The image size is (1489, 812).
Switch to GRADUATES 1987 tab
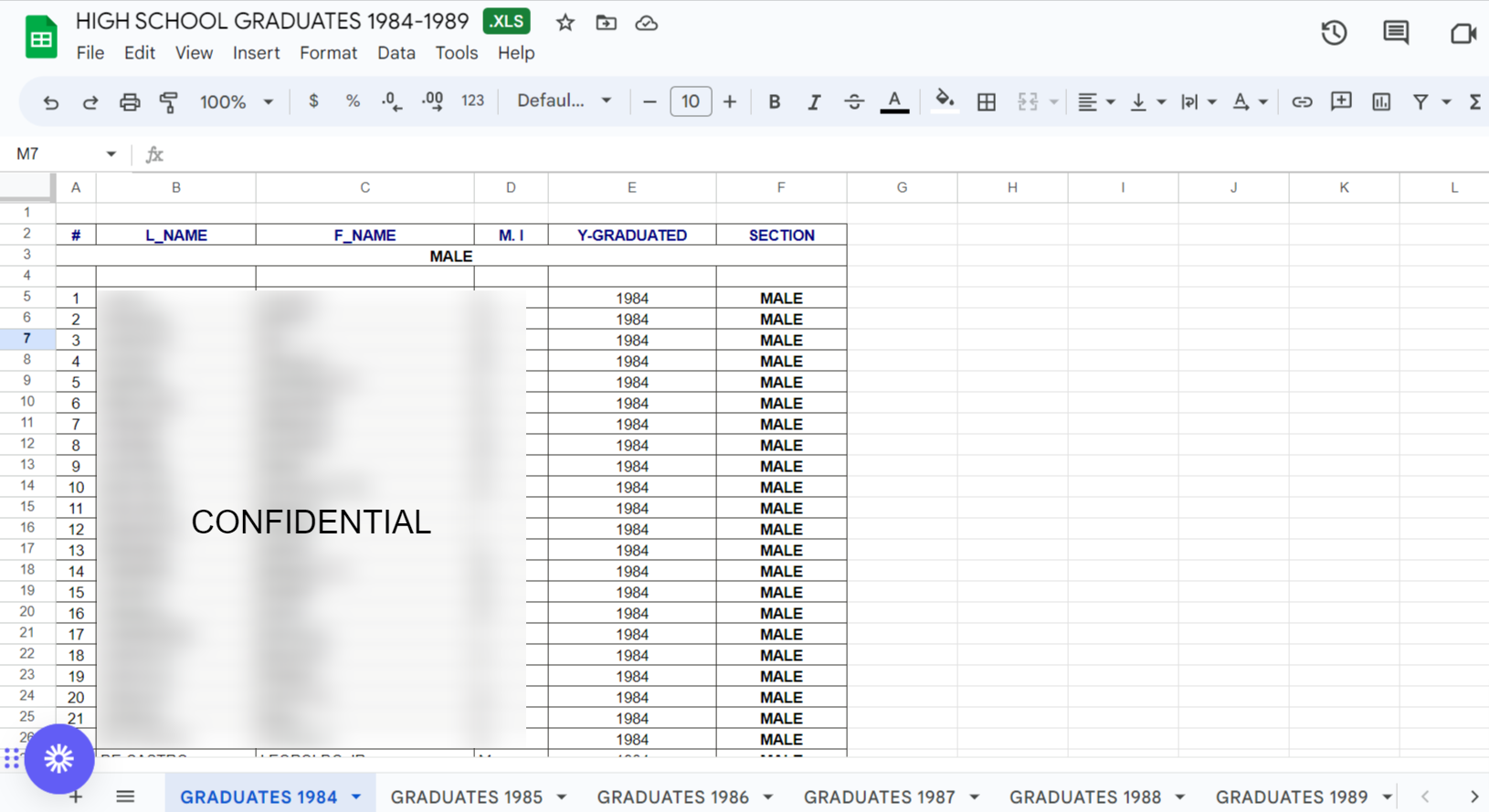click(880, 797)
